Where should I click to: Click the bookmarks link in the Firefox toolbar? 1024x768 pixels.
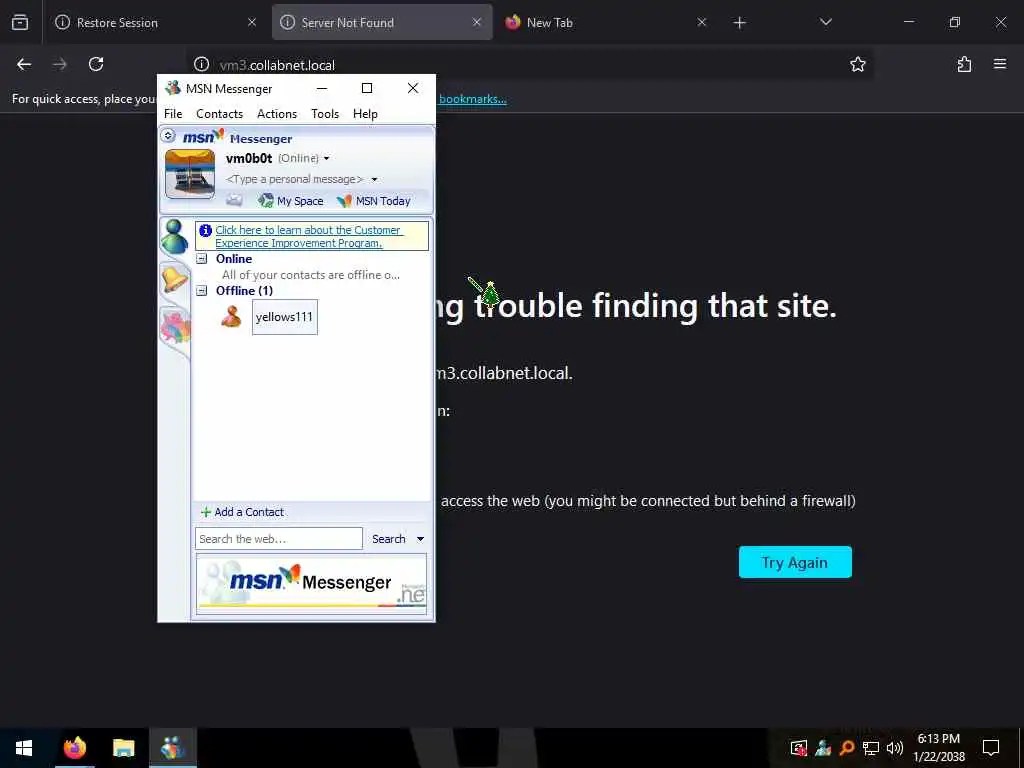pyautogui.click(x=472, y=99)
